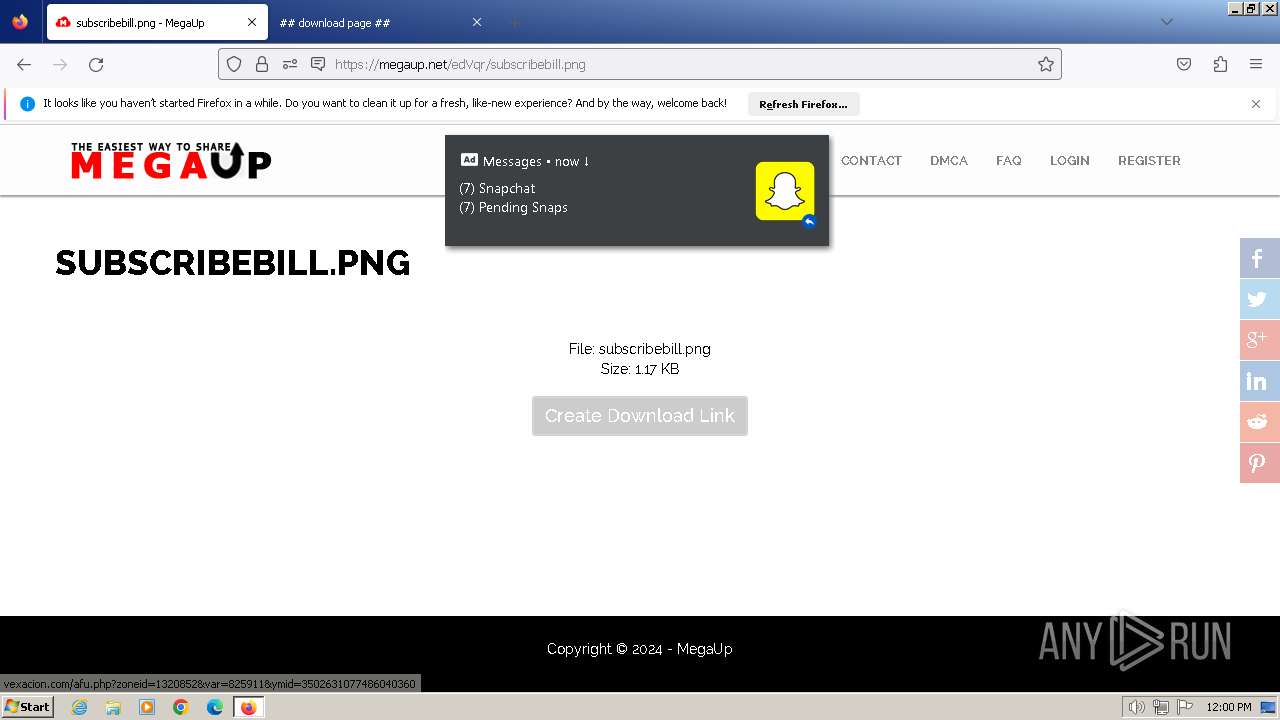This screenshot has width=1280, height=720.
Task: Open the CONTACT menu link
Action: [x=871, y=160]
